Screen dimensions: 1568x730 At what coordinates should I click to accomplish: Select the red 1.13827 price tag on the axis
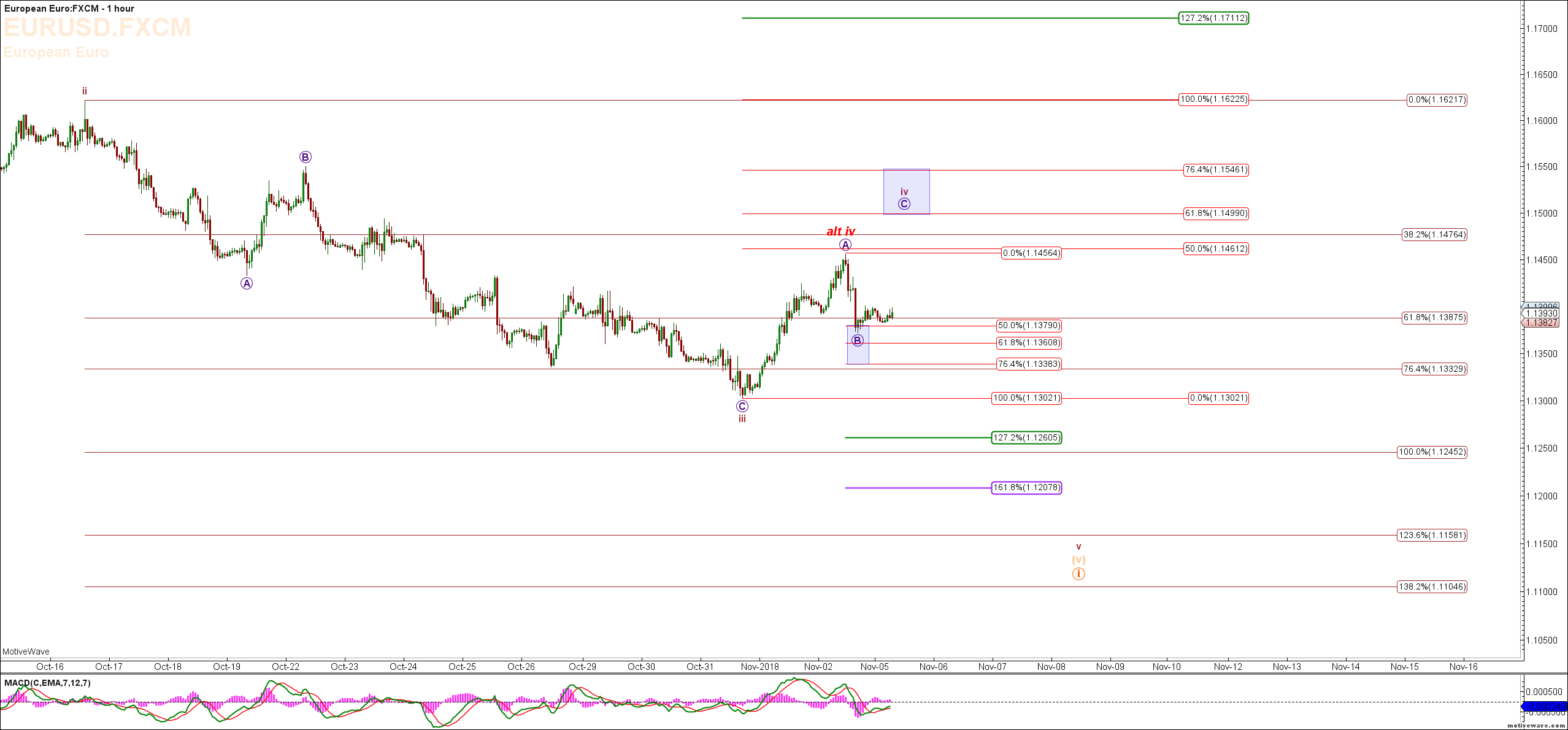(1541, 322)
